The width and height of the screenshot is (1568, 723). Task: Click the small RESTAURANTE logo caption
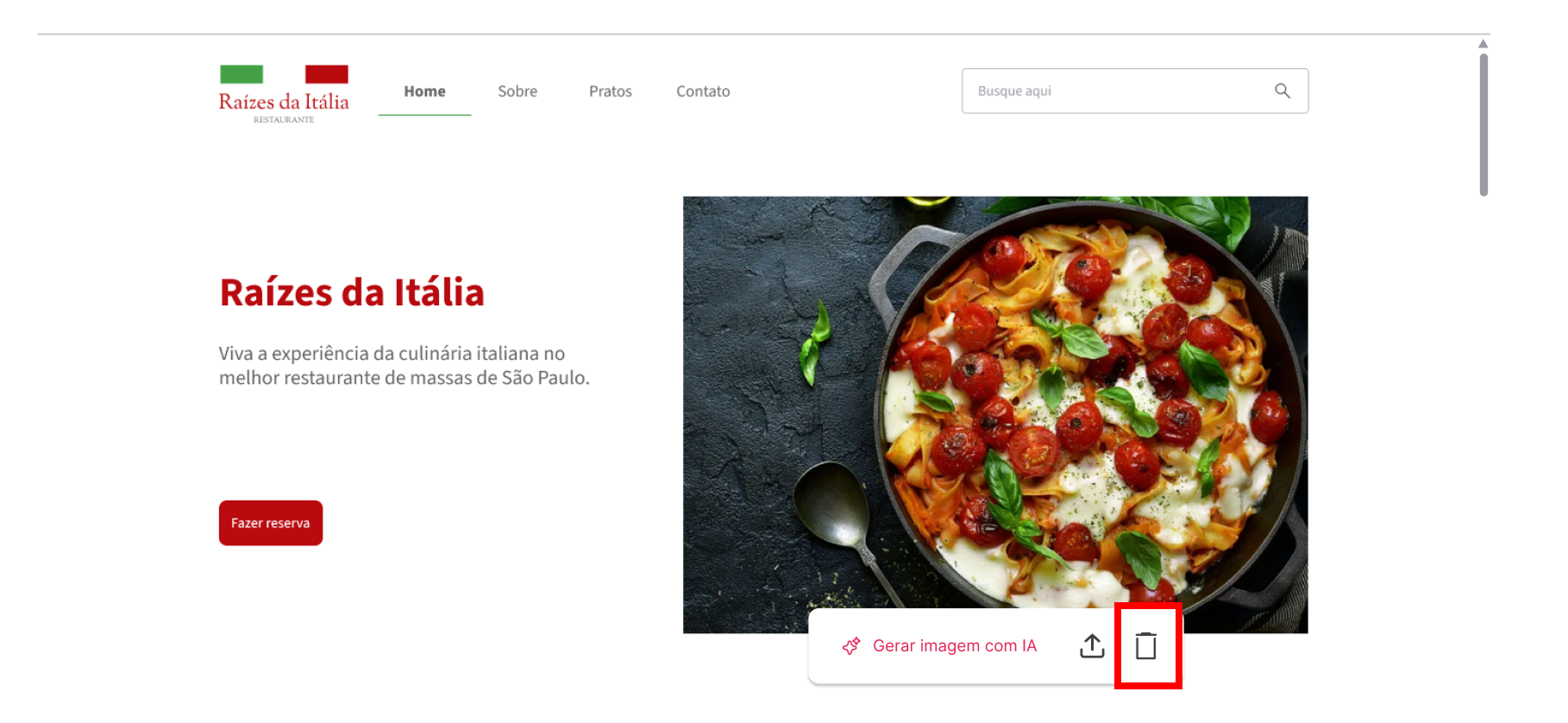284,120
